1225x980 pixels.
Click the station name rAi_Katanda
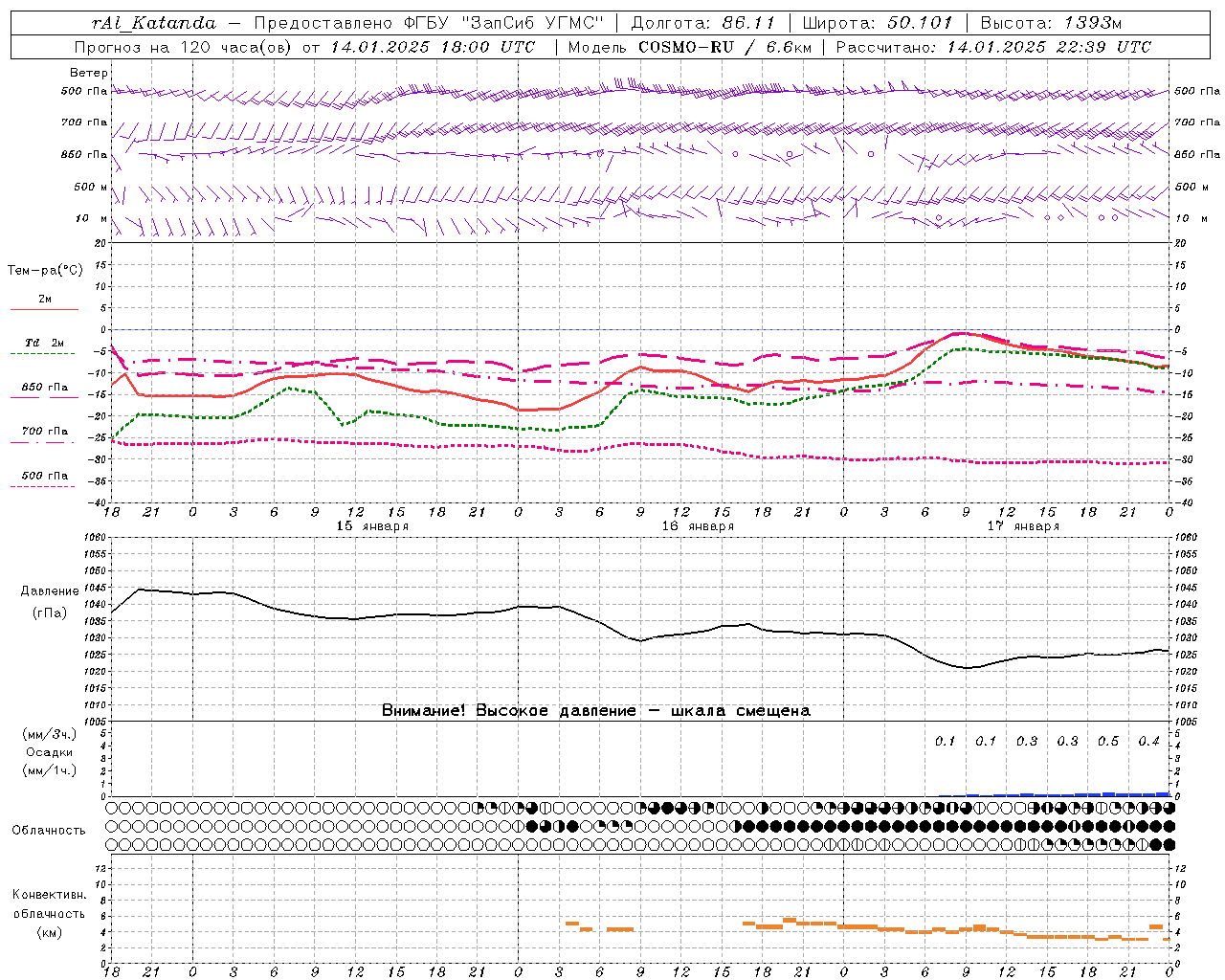[154, 23]
